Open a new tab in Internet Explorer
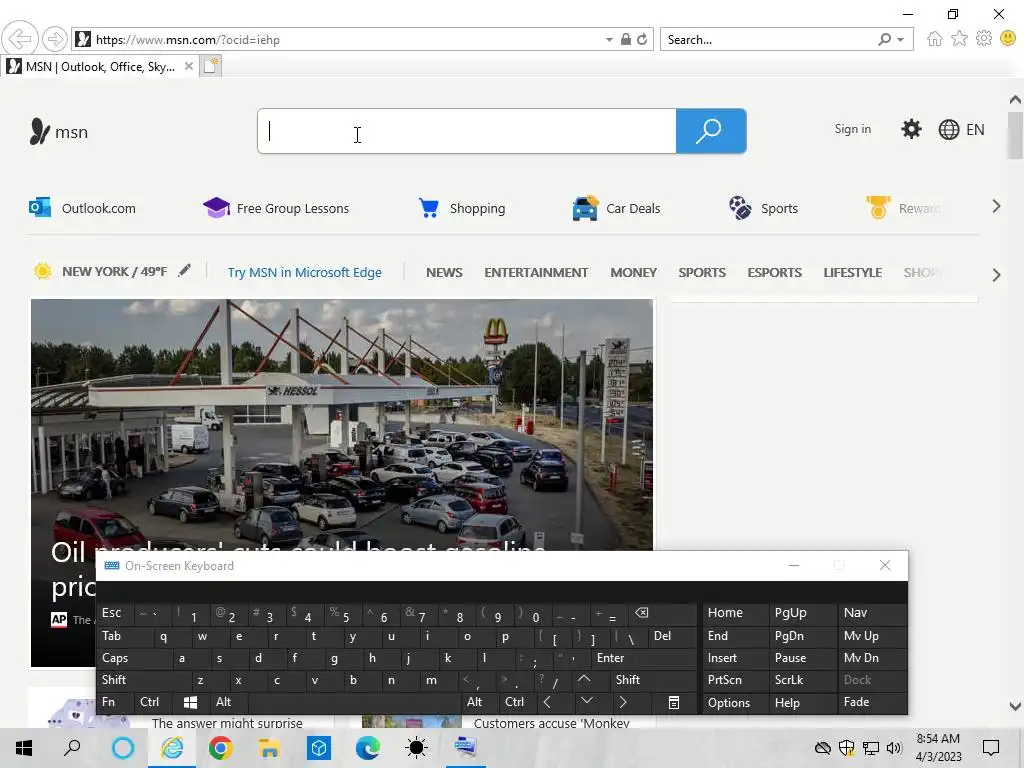 [211, 66]
